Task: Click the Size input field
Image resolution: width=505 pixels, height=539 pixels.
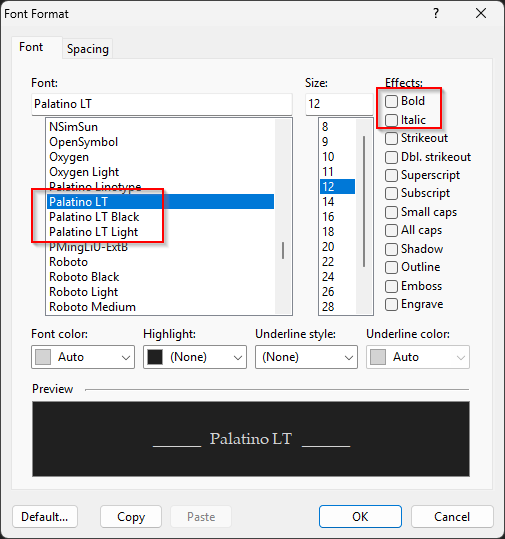Action: pos(339,104)
